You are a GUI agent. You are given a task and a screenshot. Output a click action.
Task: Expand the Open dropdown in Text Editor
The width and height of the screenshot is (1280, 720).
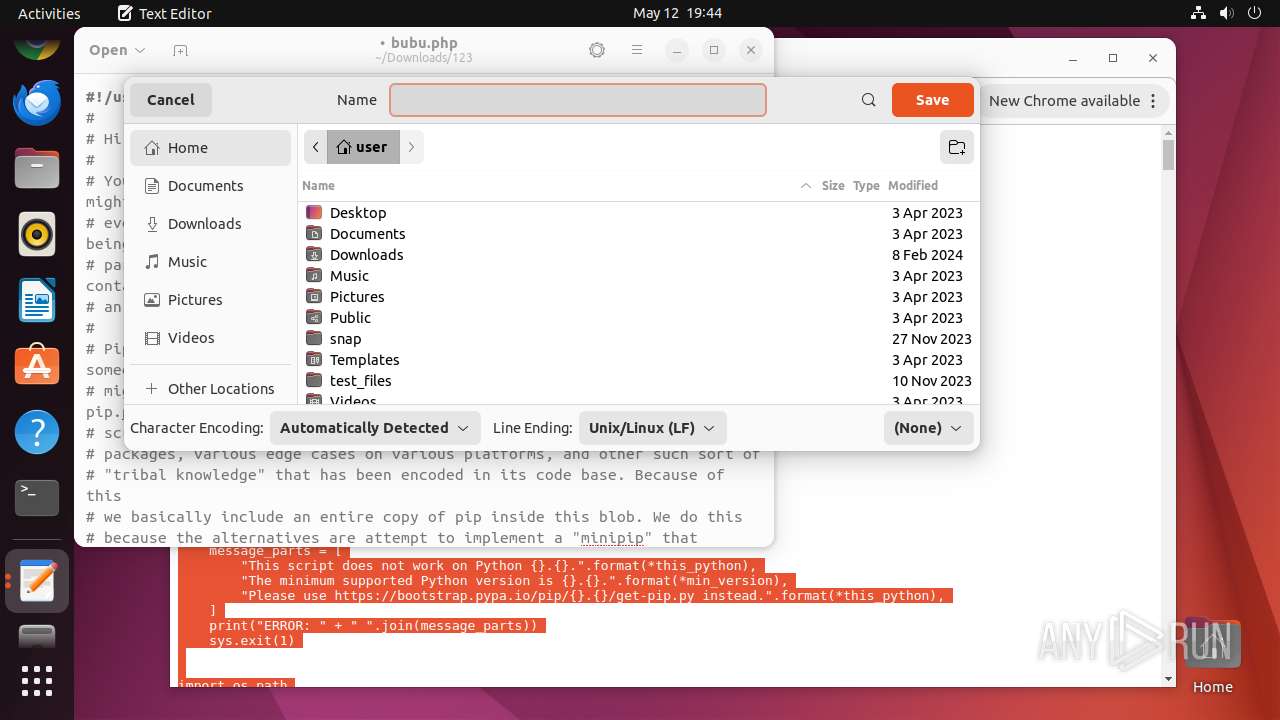coord(116,50)
